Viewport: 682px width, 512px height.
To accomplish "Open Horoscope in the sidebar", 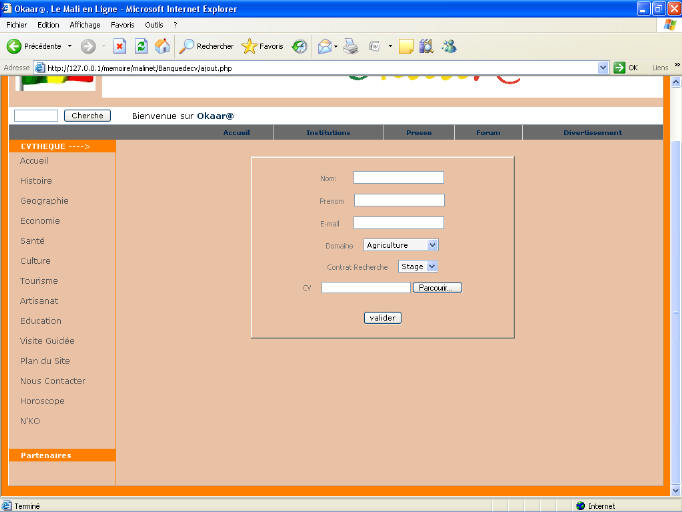I will pyautogui.click(x=42, y=401).
